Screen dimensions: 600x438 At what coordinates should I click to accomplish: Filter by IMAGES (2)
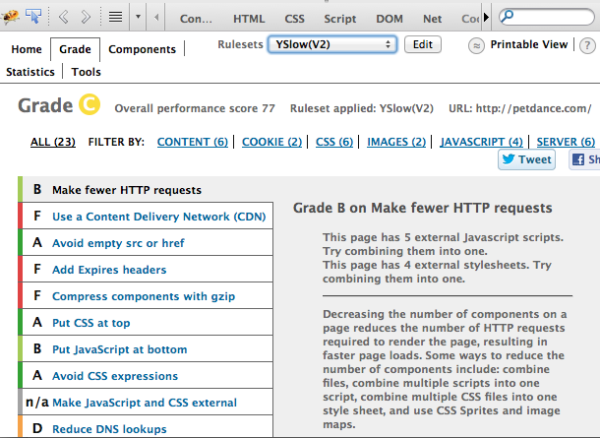click(396, 142)
